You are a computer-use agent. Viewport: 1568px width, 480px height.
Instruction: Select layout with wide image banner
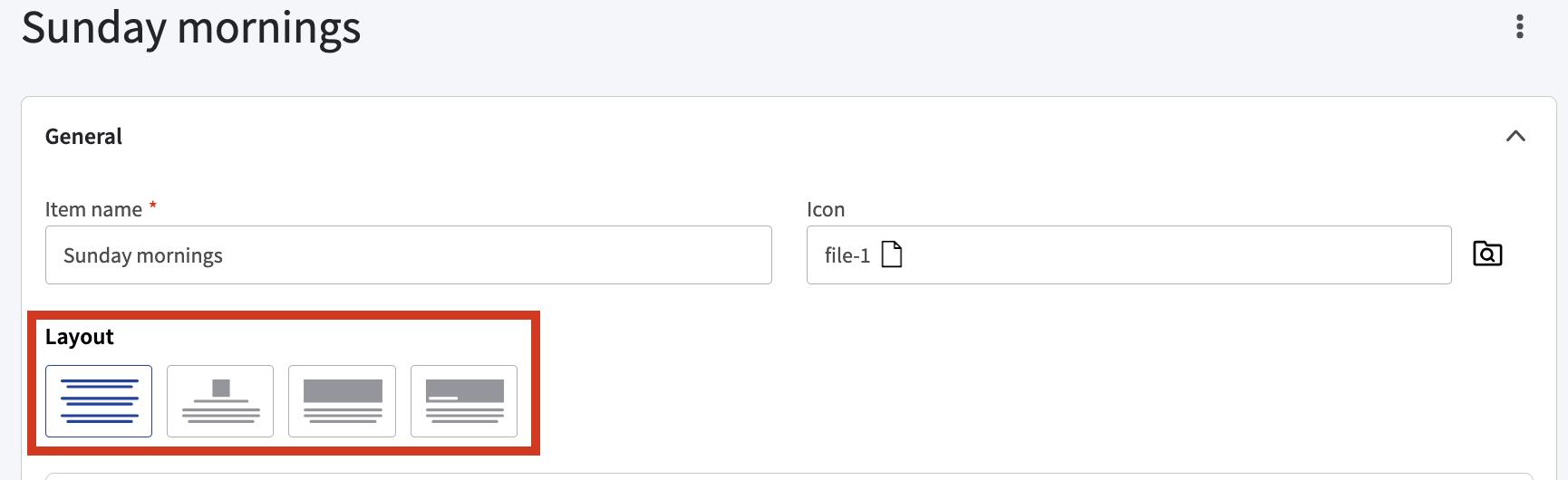point(342,401)
